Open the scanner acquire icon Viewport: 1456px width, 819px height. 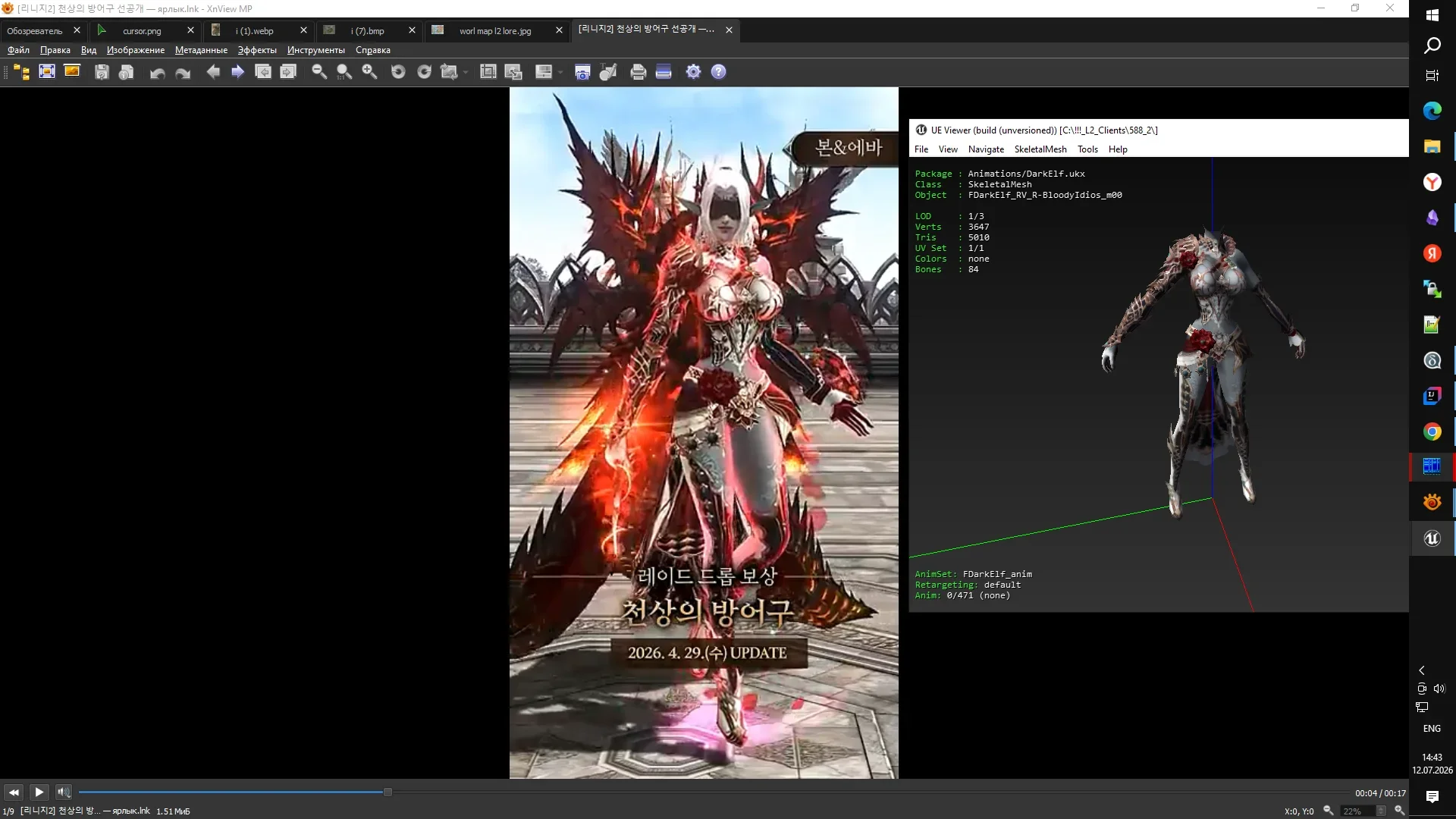point(664,72)
